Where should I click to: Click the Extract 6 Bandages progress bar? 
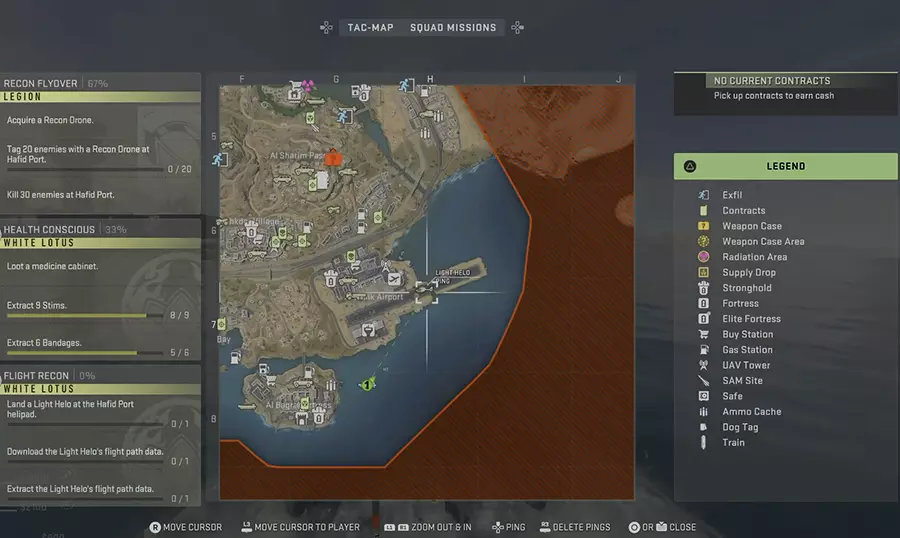[x=84, y=353]
